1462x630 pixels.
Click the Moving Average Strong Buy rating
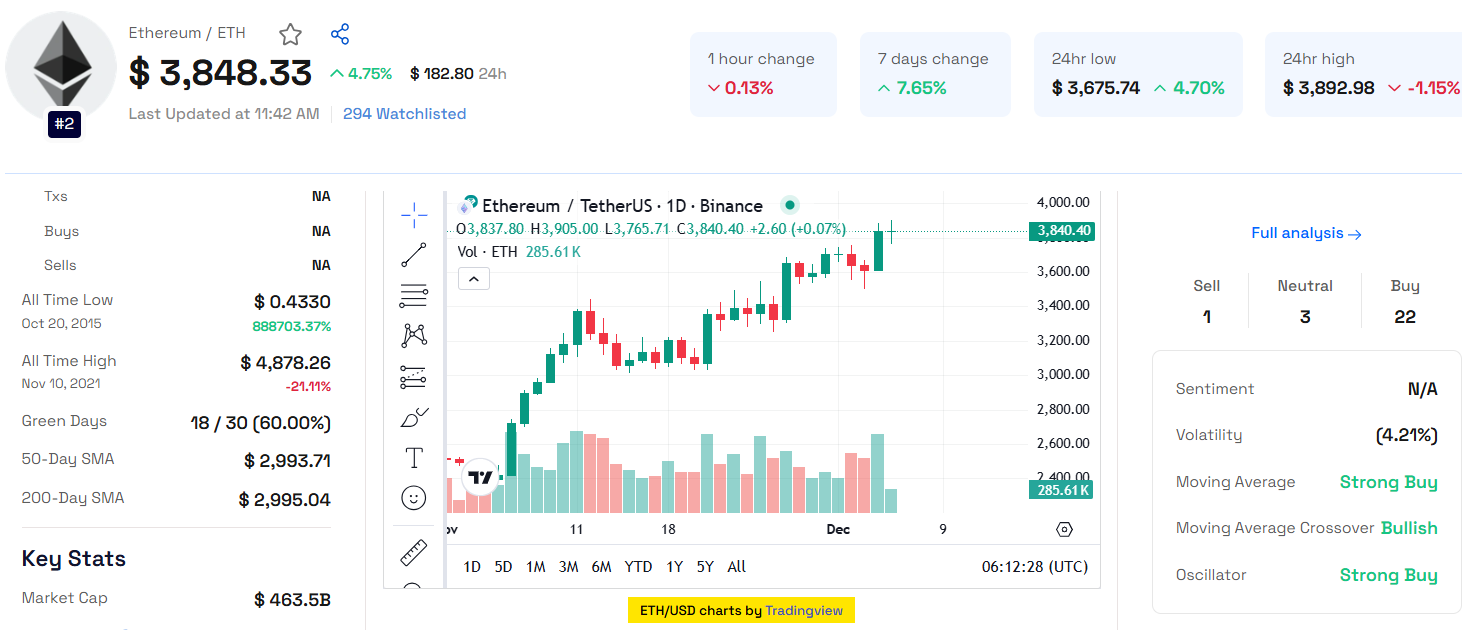click(1389, 482)
